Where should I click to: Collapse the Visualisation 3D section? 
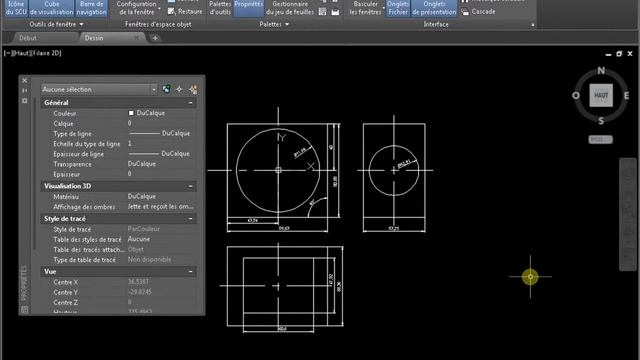tap(190, 186)
